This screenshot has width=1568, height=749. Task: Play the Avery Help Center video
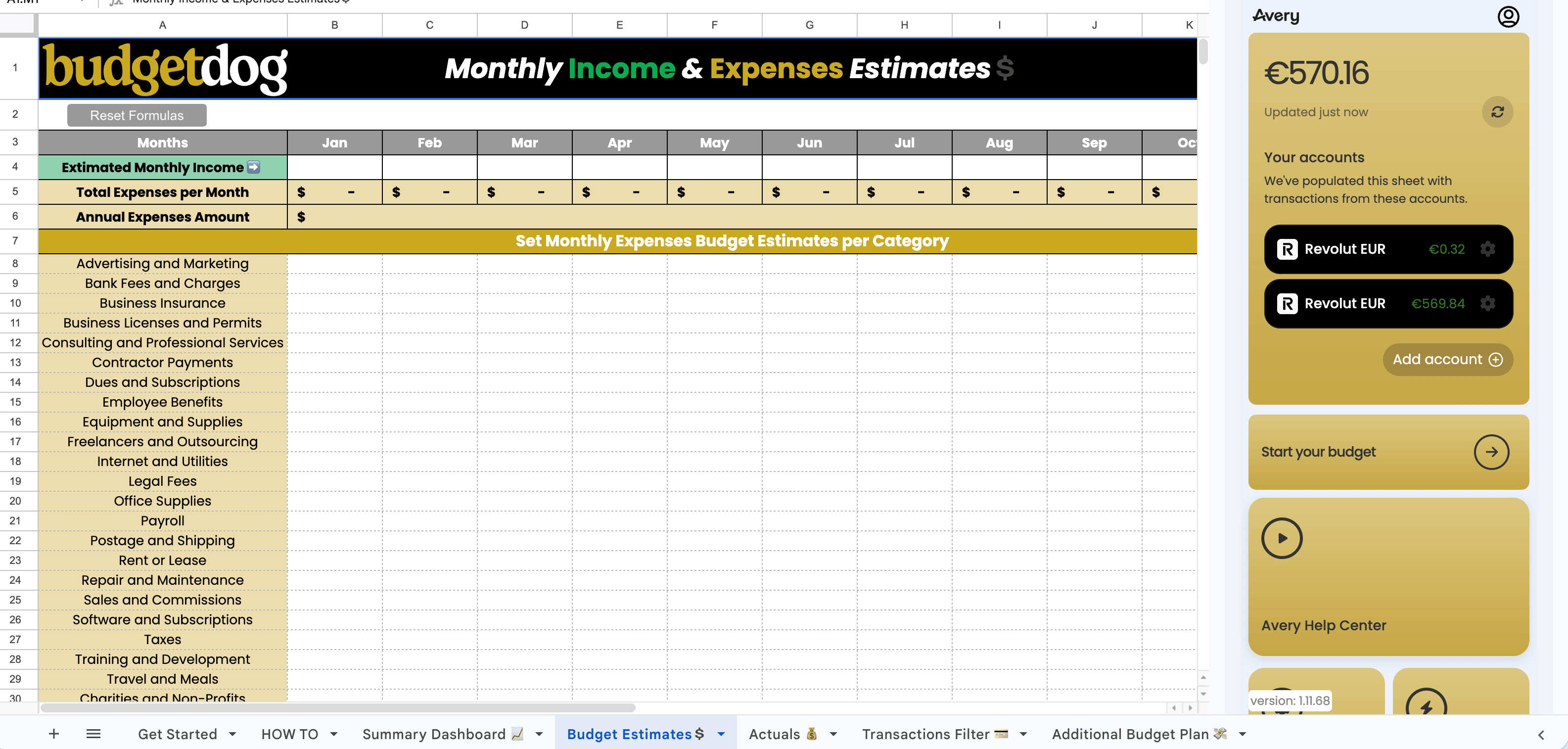click(x=1281, y=538)
